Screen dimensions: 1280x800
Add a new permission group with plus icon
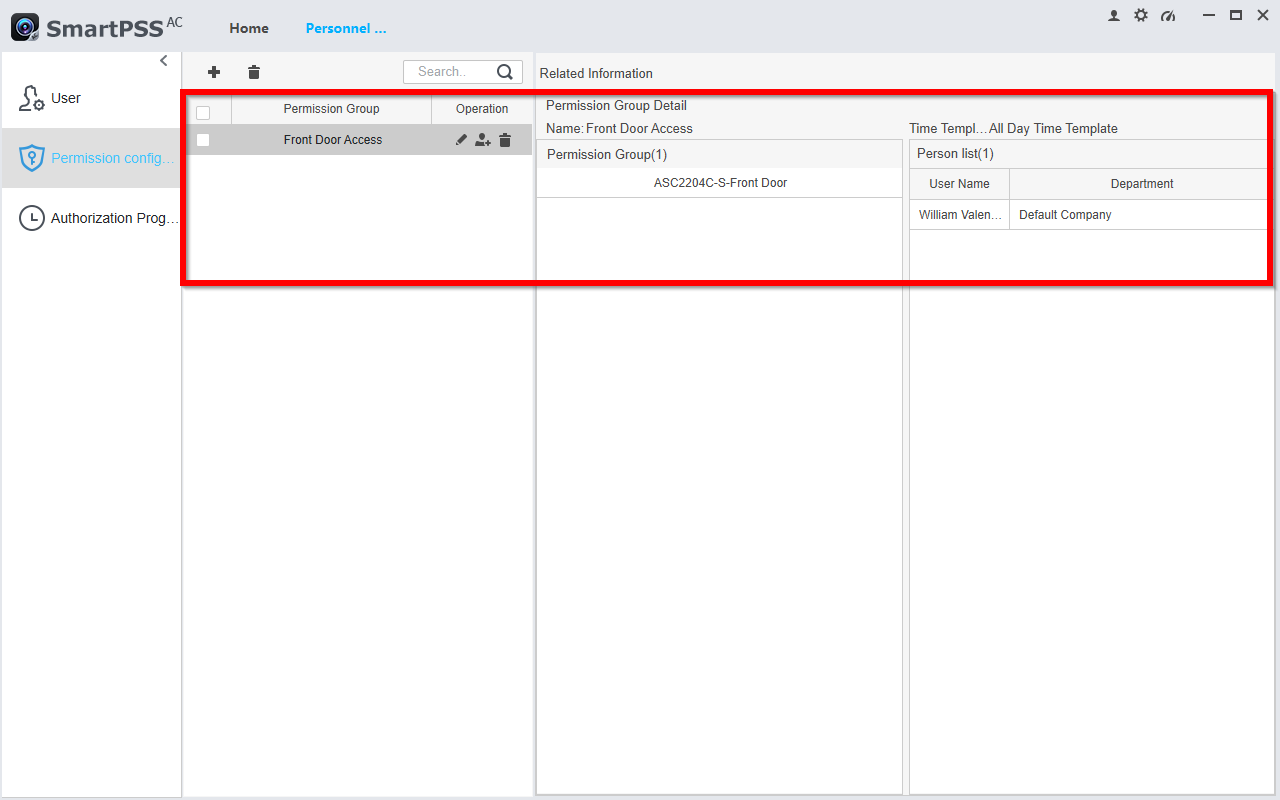pos(214,72)
